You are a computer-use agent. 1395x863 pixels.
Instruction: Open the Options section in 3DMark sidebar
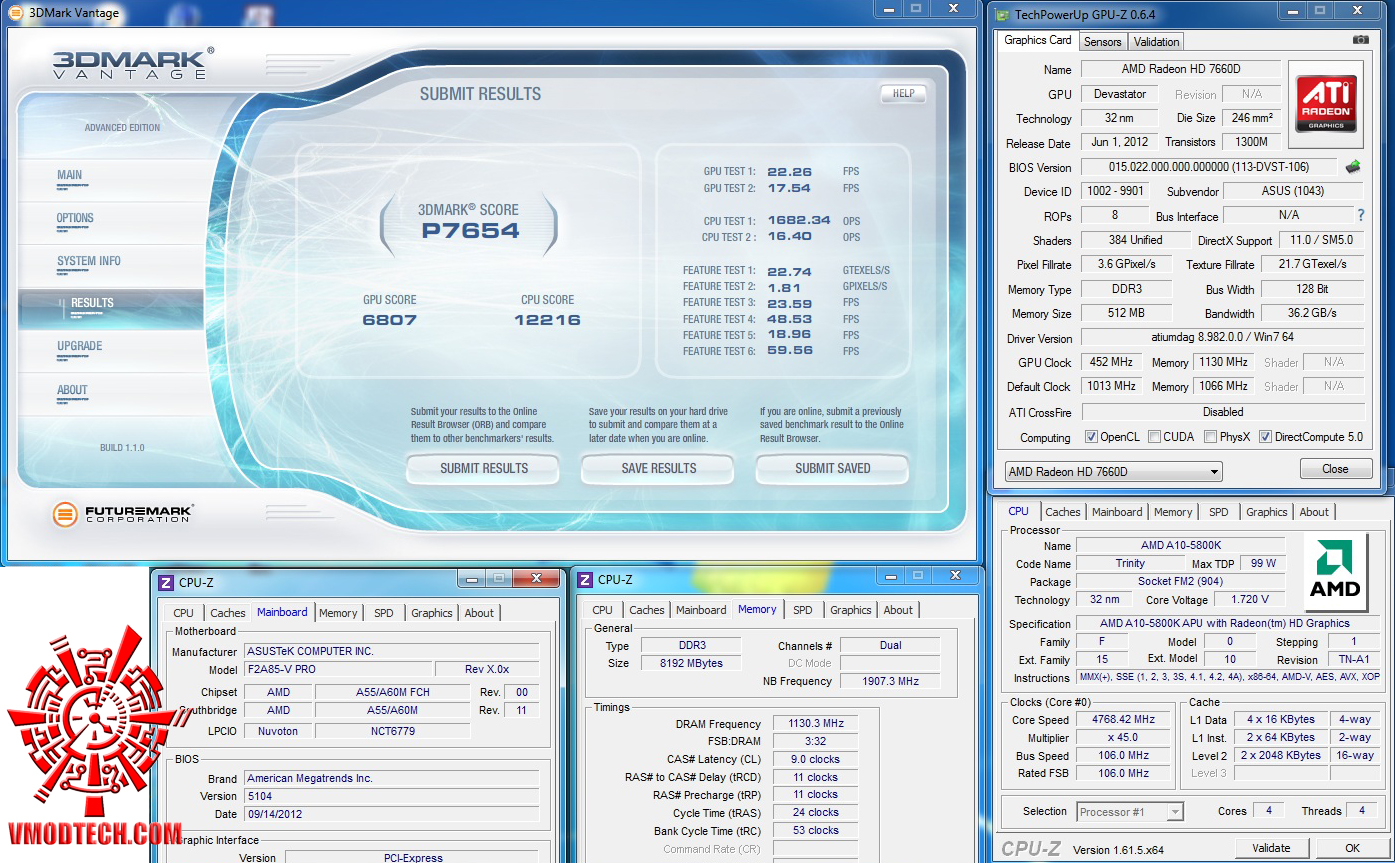coord(75,218)
